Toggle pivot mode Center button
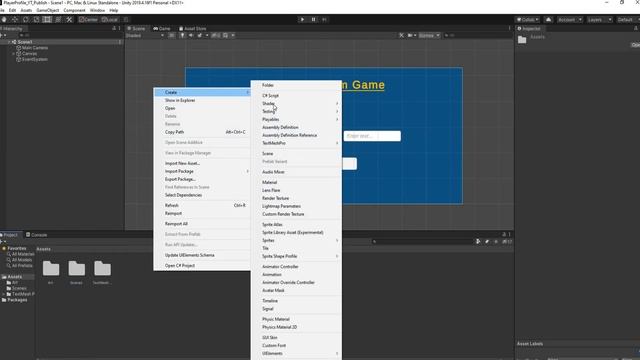Screen dimensions: 640x360 tap(89, 19)
